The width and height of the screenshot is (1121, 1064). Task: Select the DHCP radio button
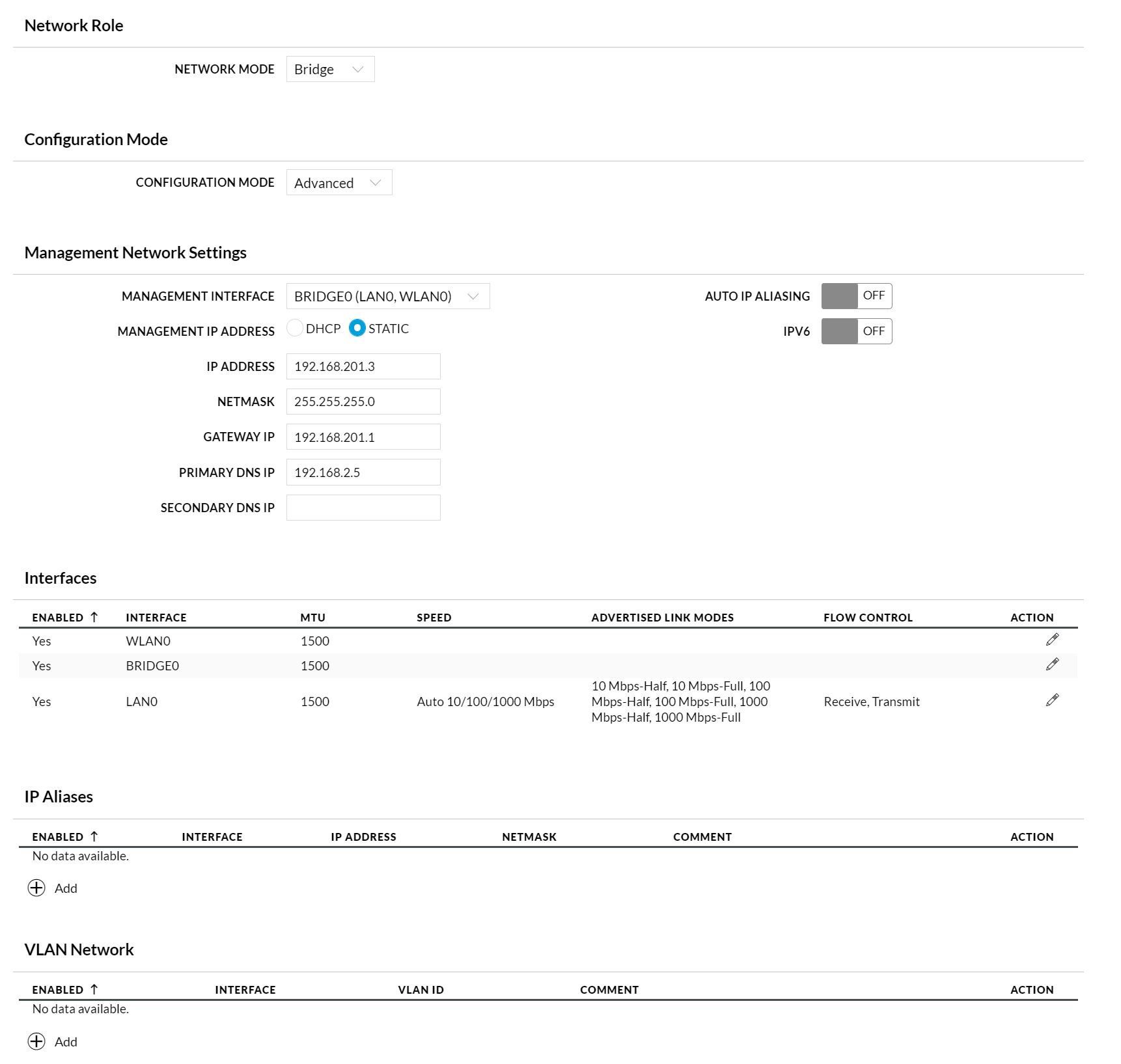[294, 328]
